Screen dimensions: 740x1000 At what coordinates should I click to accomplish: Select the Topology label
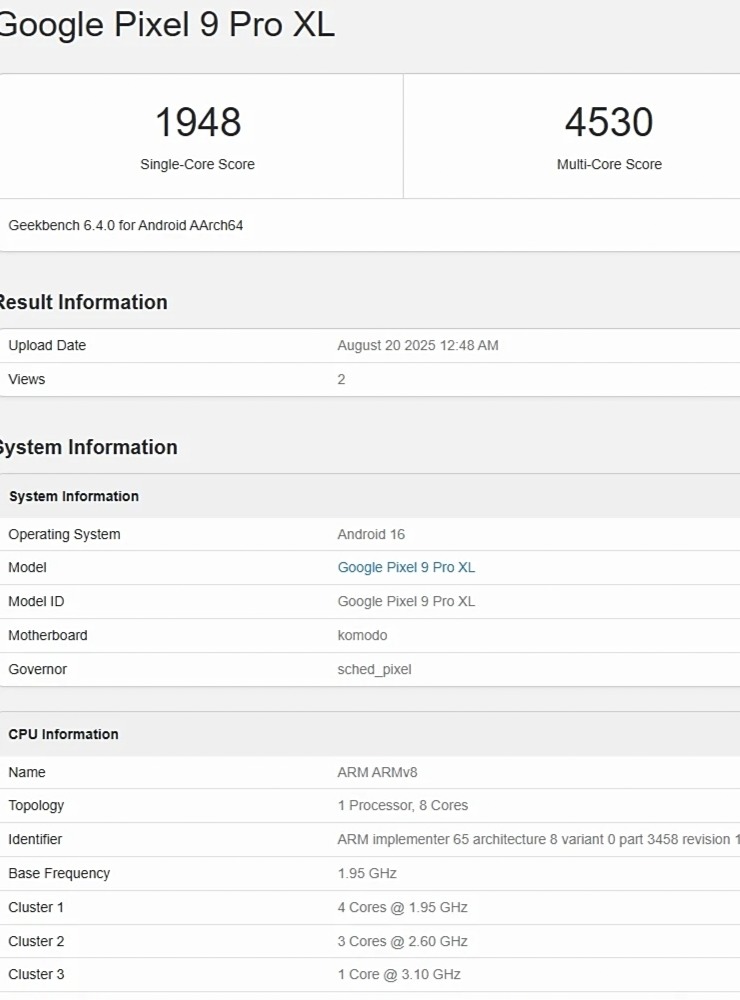36,805
